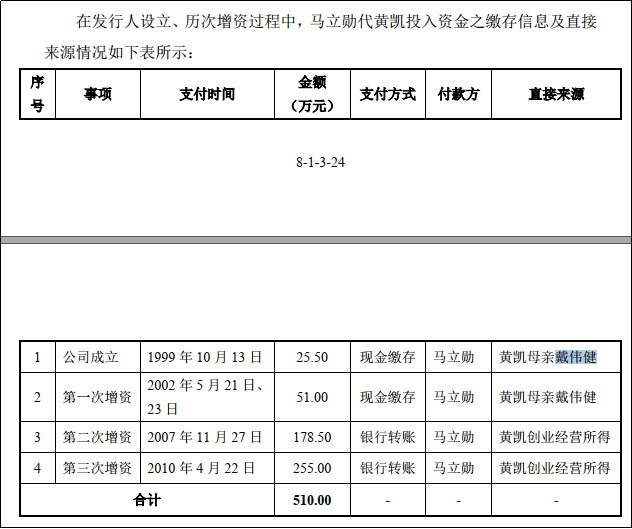Image resolution: width=632 pixels, height=529 pixels.
Task: Click the 支付时间 column header
Action: 207,94
